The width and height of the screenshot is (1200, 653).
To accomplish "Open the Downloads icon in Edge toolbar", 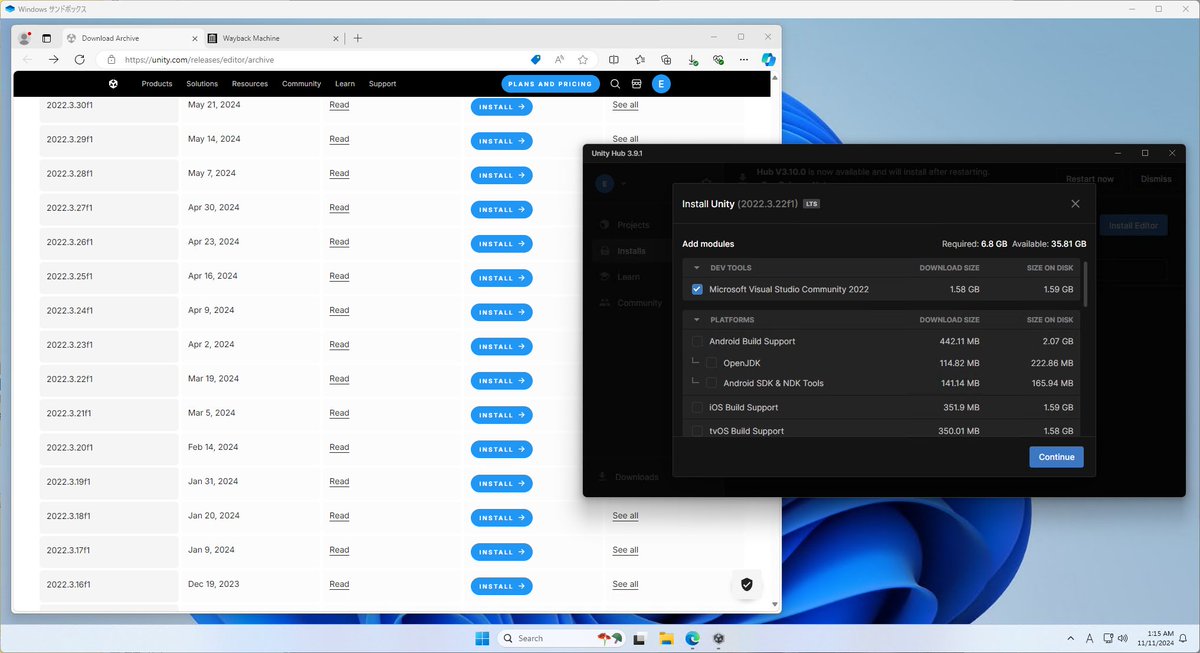I will click(692, 60).
